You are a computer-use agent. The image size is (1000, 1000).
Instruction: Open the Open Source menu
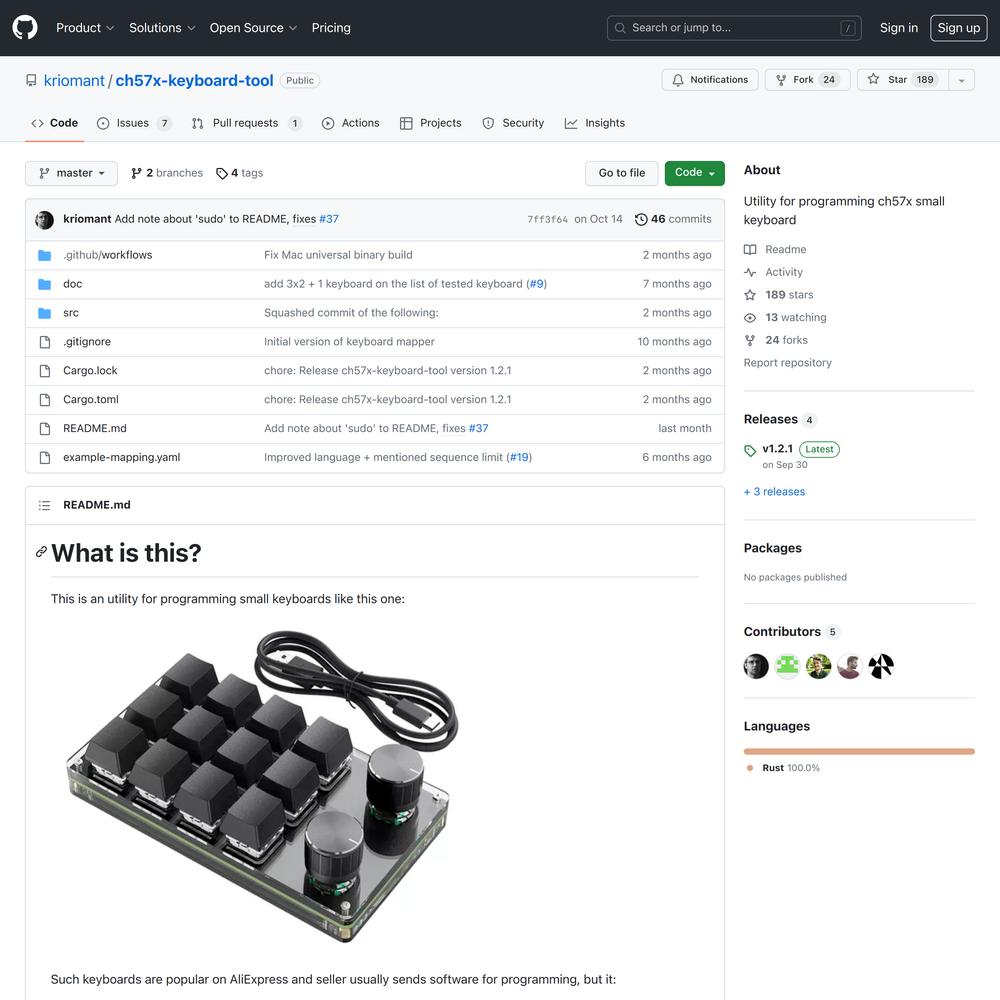coord(253,28)
